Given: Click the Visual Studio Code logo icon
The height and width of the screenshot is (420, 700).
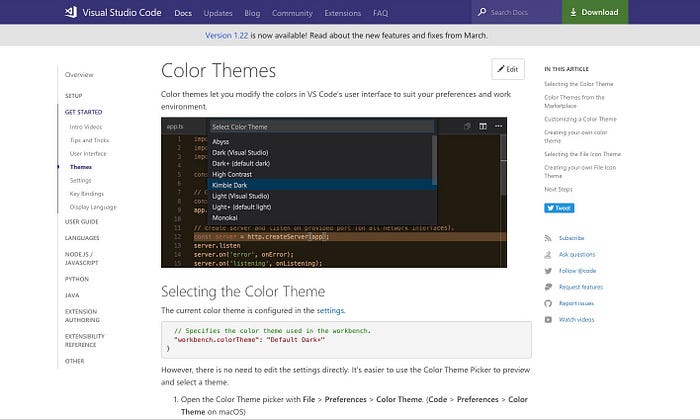Looking at the screenshot, I should [71, 12].
